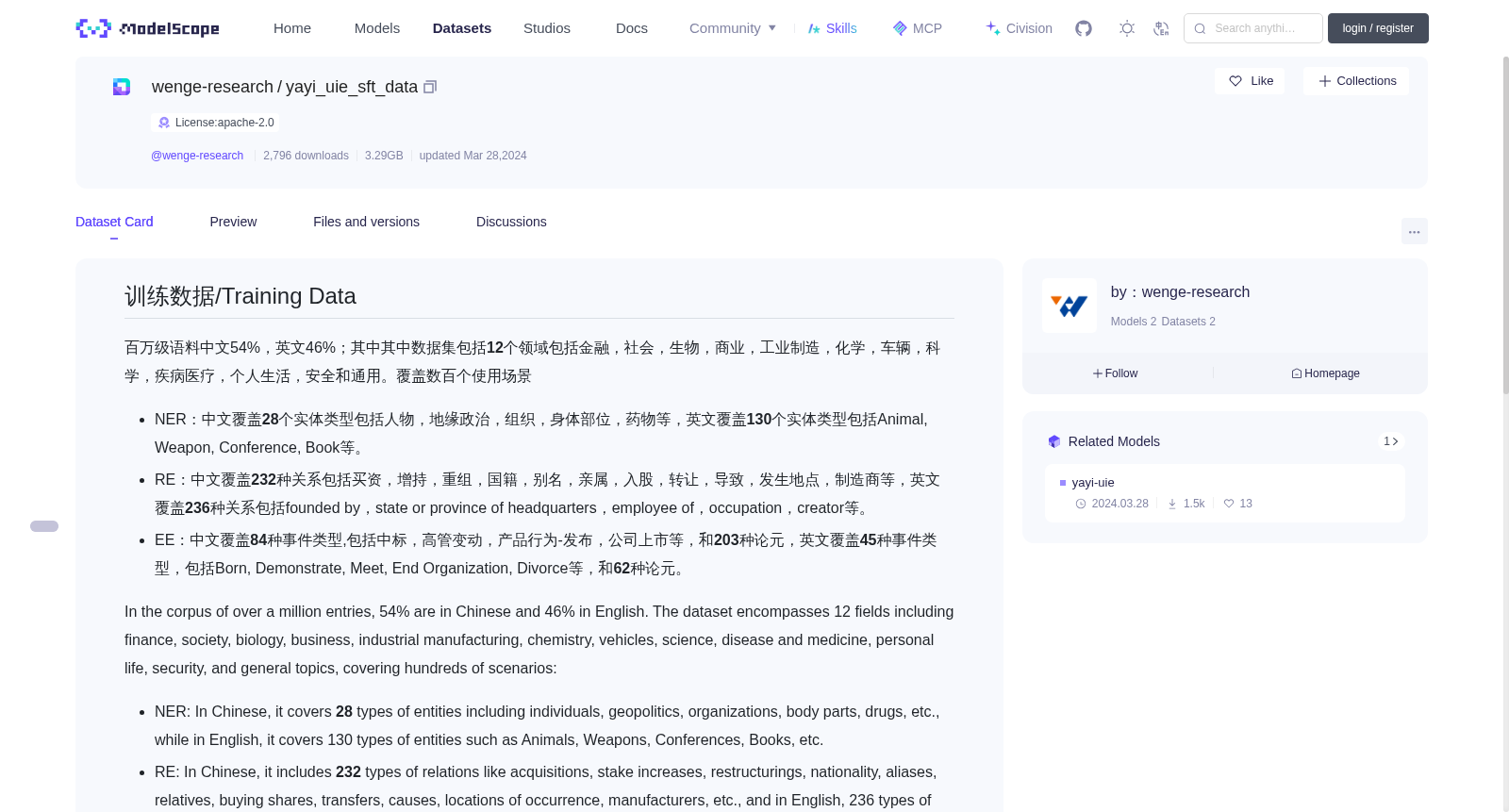
Task: Click the ModelScope logo
Action: [148, 28]
